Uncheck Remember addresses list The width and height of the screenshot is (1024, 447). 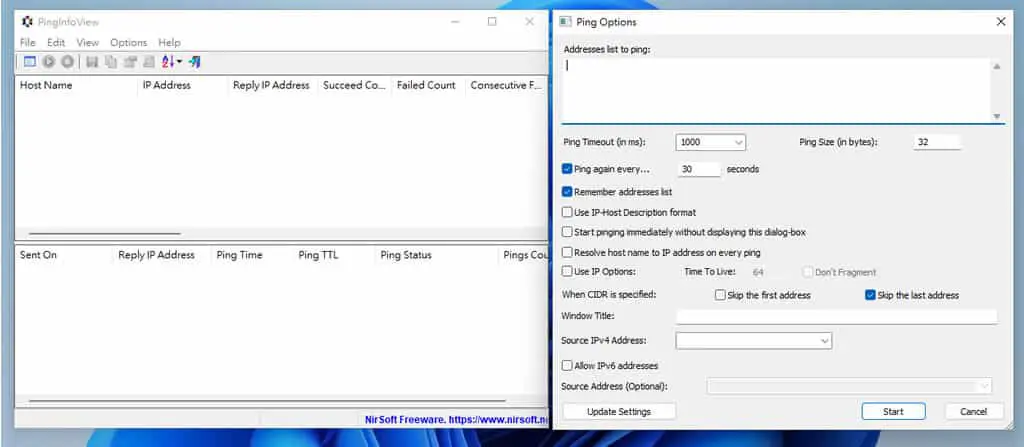click(x=567, y=192)
